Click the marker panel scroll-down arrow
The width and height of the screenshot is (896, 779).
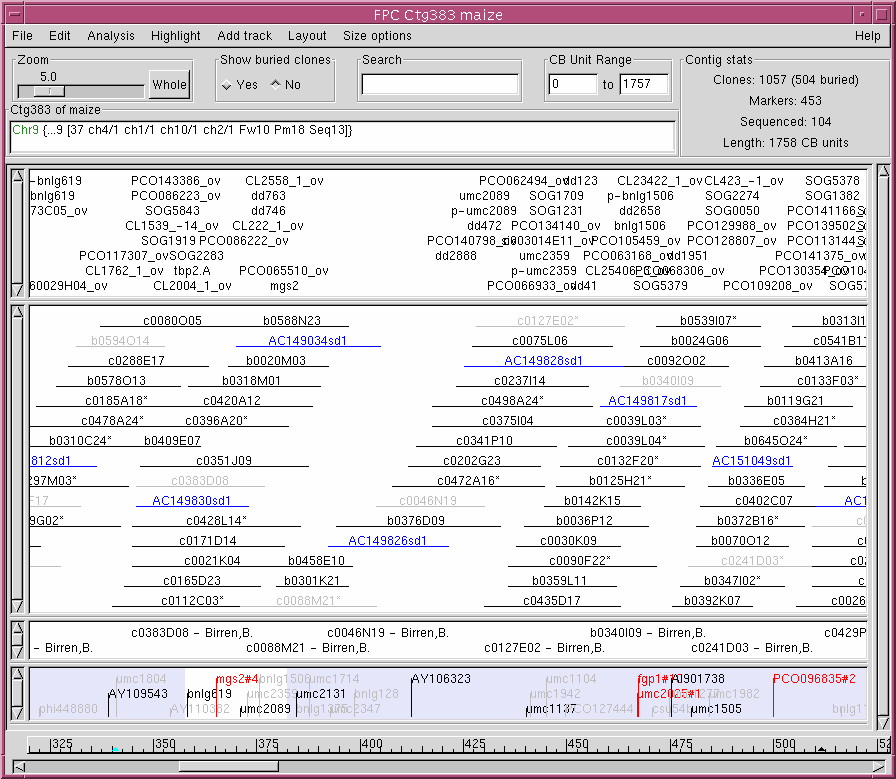[17, 289]
